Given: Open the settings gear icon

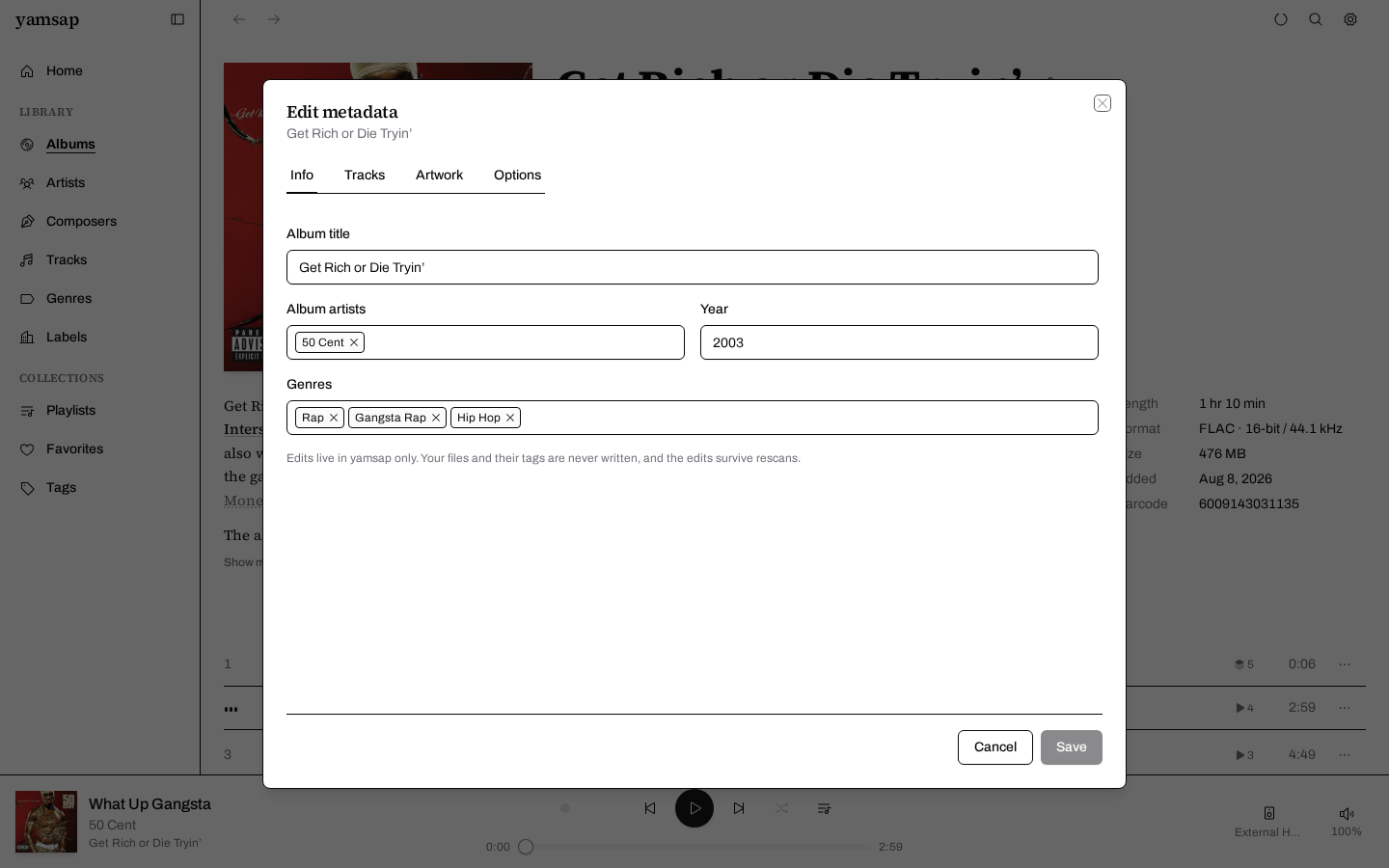Looking at the screenshot, I should (1350, 19).
